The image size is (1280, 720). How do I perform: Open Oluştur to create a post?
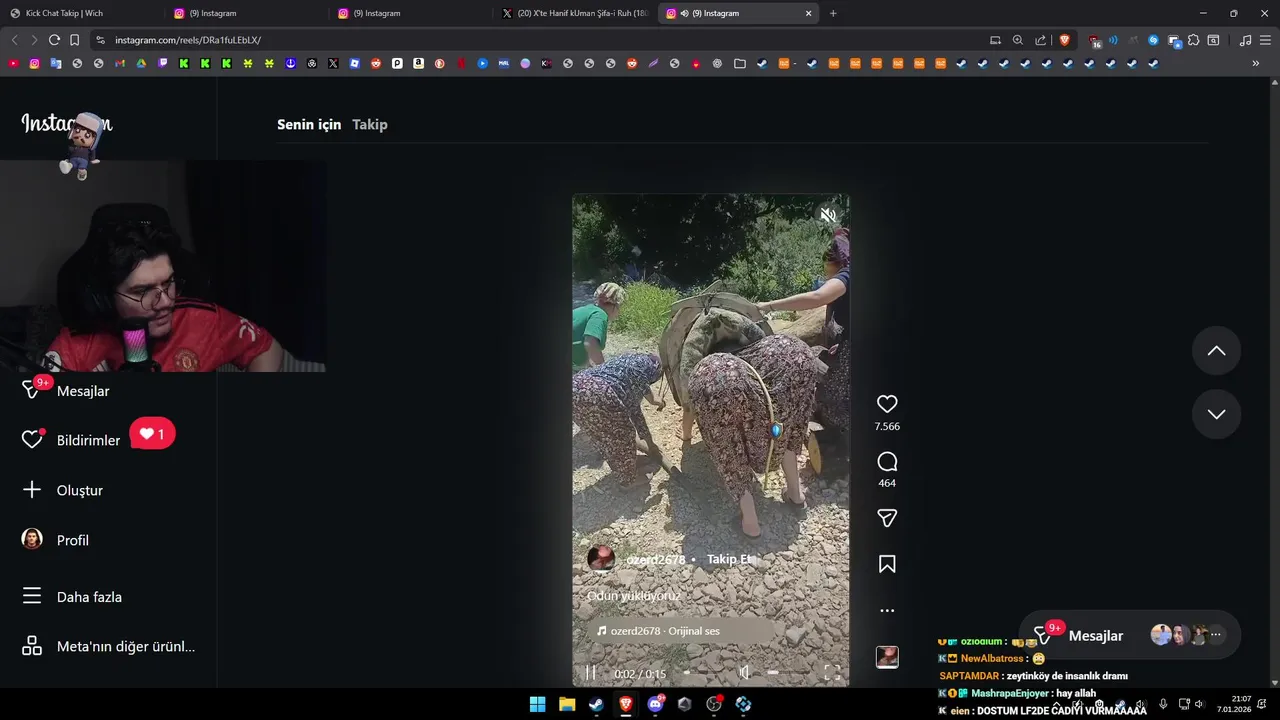[x=80, y=490]
